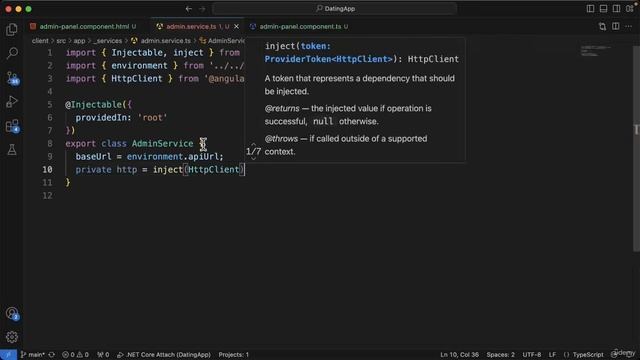Select 'AdminService' class breadcrumb segment
This screenshot has height=360, width=640.
coord(222,41)
